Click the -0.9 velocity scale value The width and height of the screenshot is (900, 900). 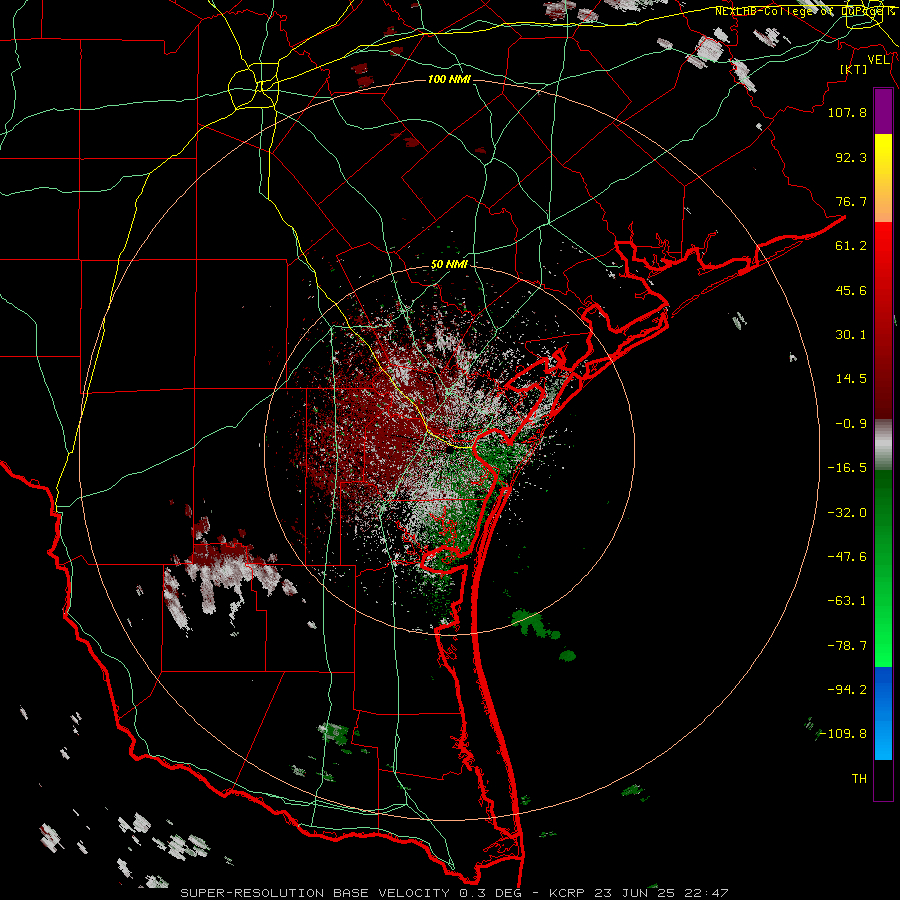pyautogui.click(x=851, y=424)
